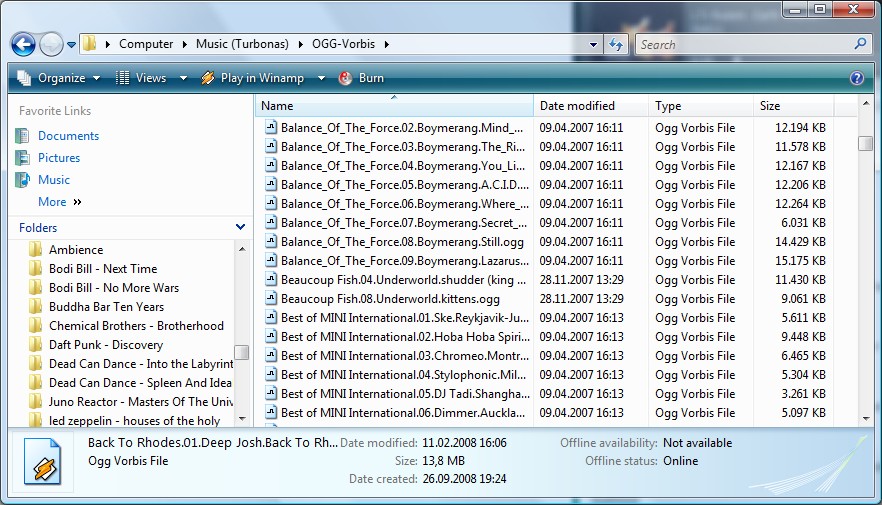Screen dimensions: 882x505
Task: Click the search magnifier icon
Action: pos(860,44)
